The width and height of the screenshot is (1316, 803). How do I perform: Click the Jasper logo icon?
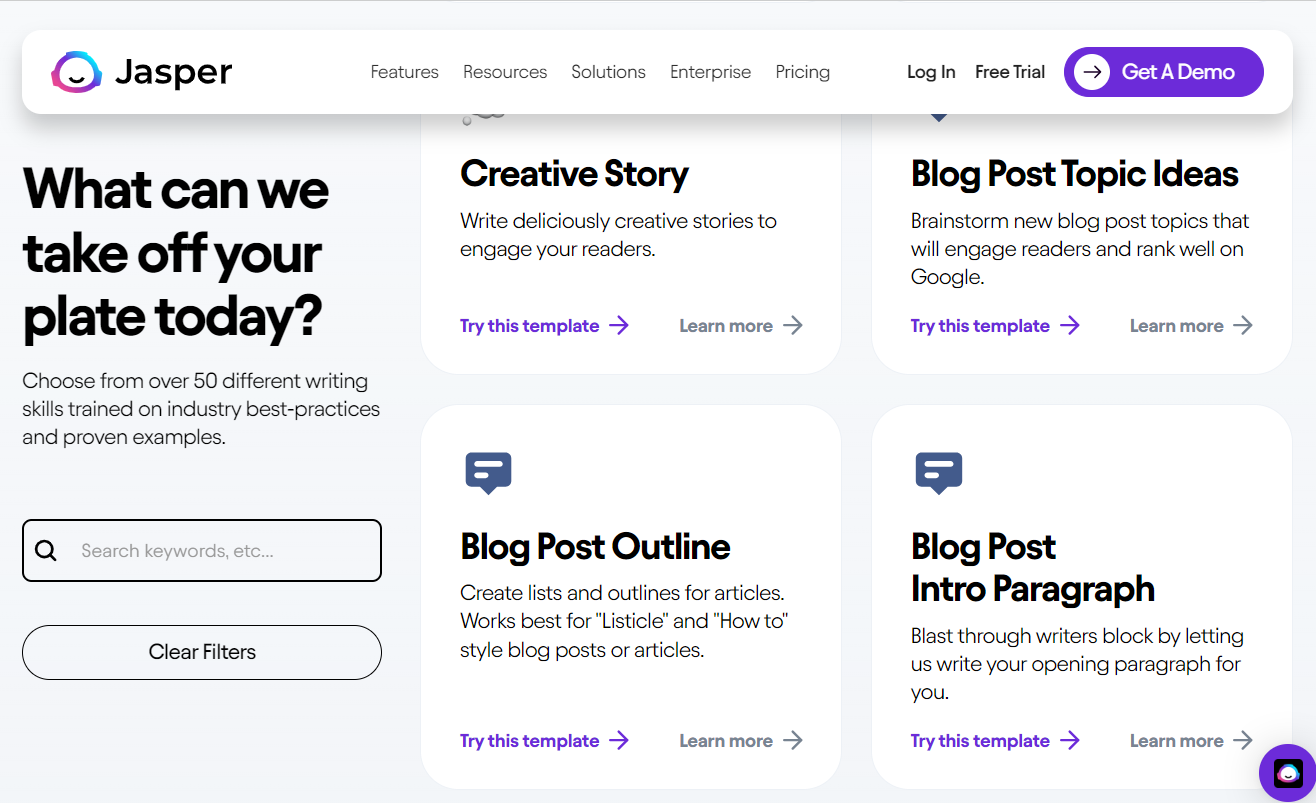pos(76,72)
